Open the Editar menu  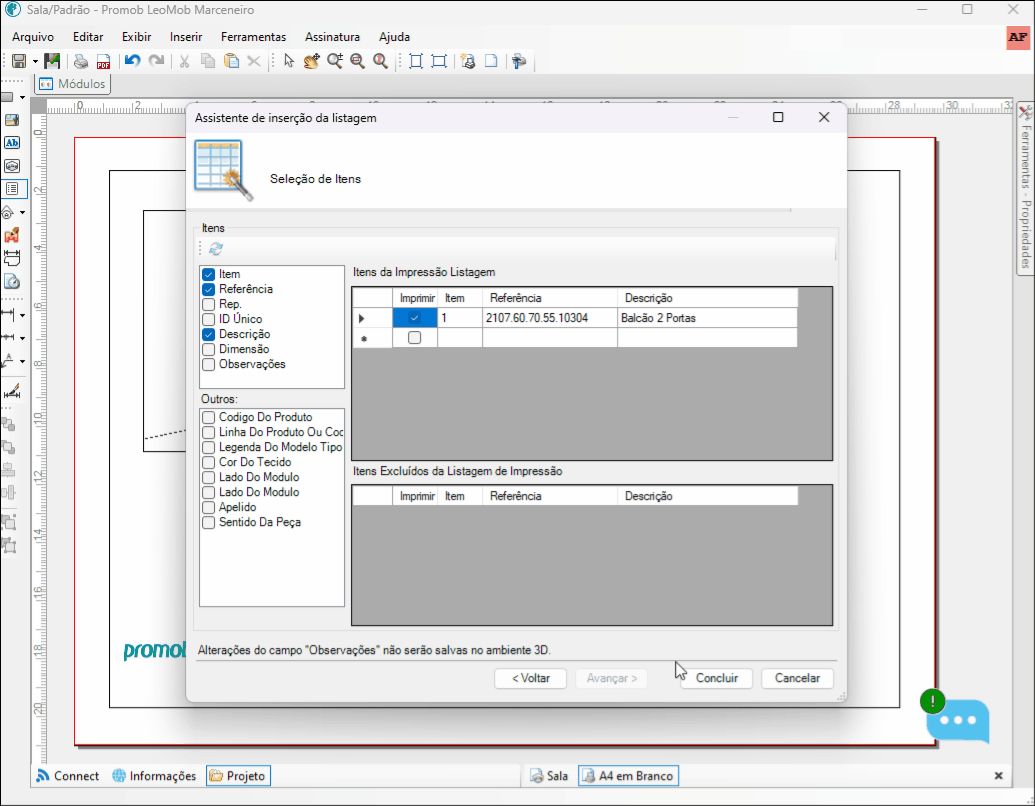pyautogui.click(x=88, y=37)
